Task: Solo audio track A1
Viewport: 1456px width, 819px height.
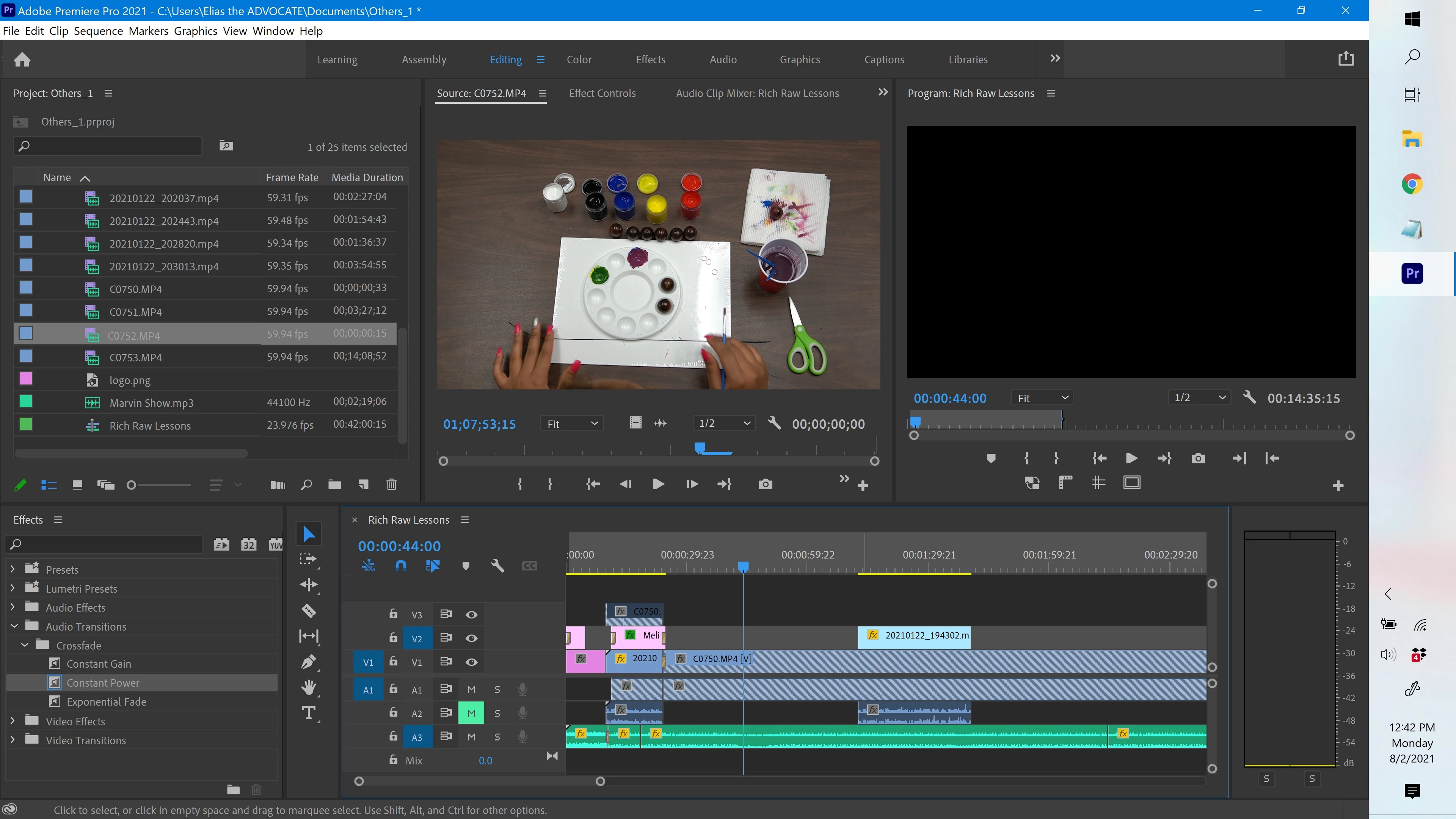Action: point(497,690)
